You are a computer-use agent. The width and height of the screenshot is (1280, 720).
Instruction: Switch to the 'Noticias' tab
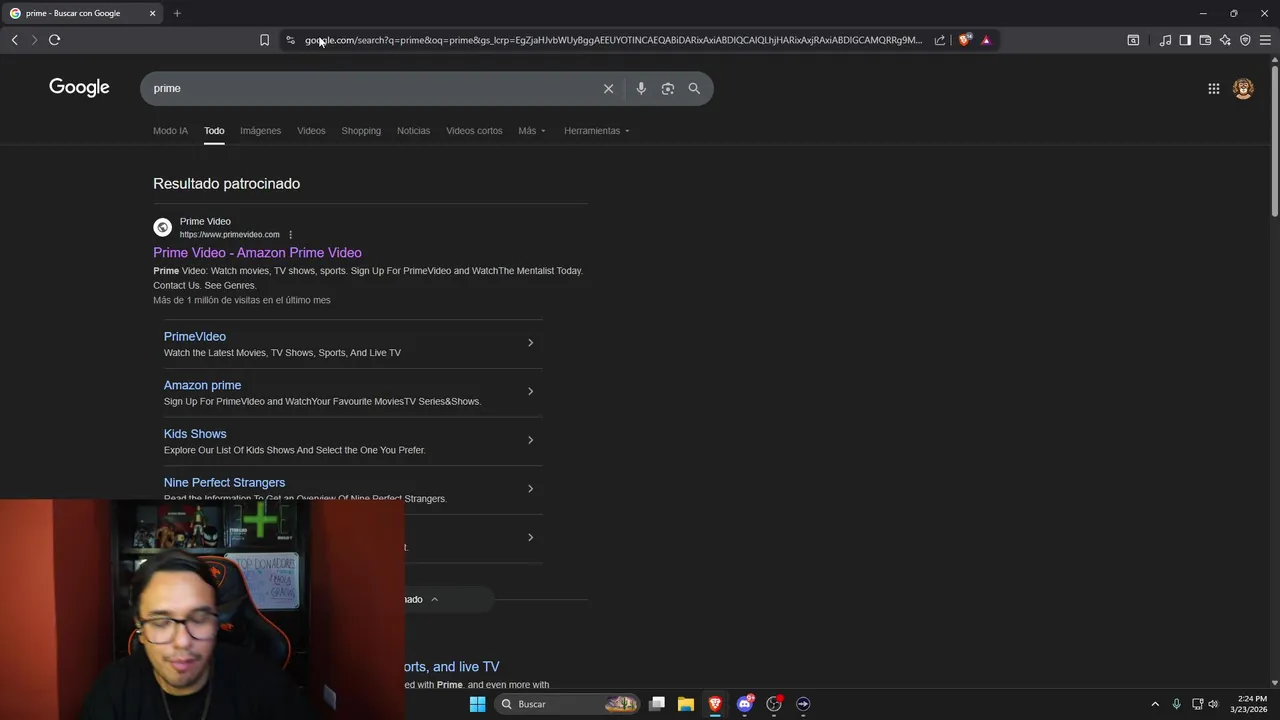413,131
